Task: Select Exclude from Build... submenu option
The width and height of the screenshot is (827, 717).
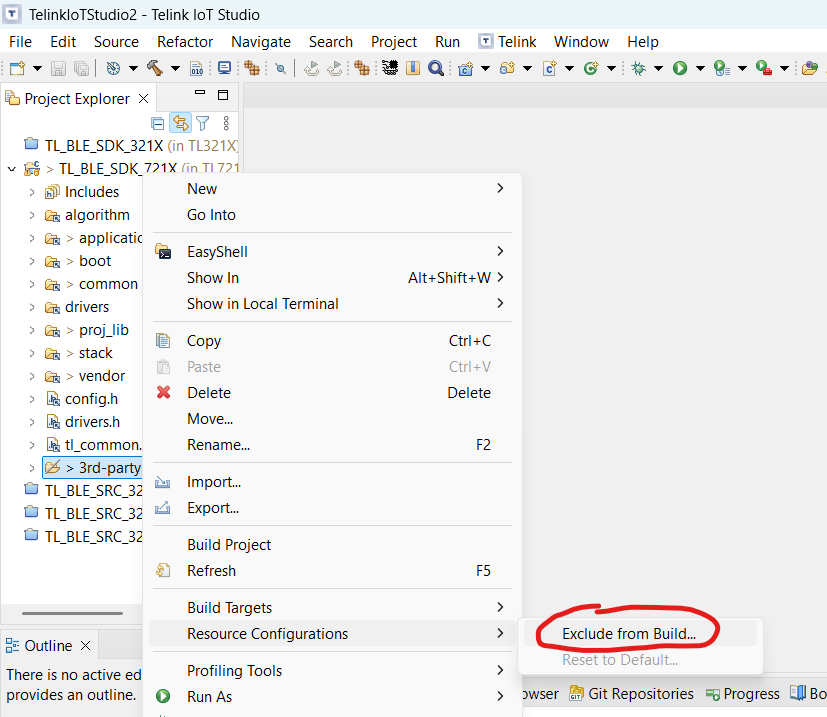Action: [x=628, y=634]
